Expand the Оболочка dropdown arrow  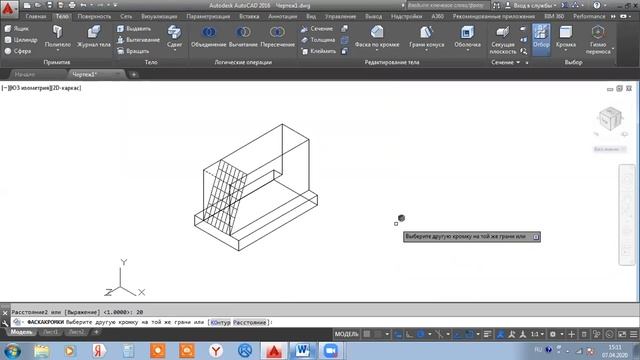pyautogui.click(x=467, y=50)
